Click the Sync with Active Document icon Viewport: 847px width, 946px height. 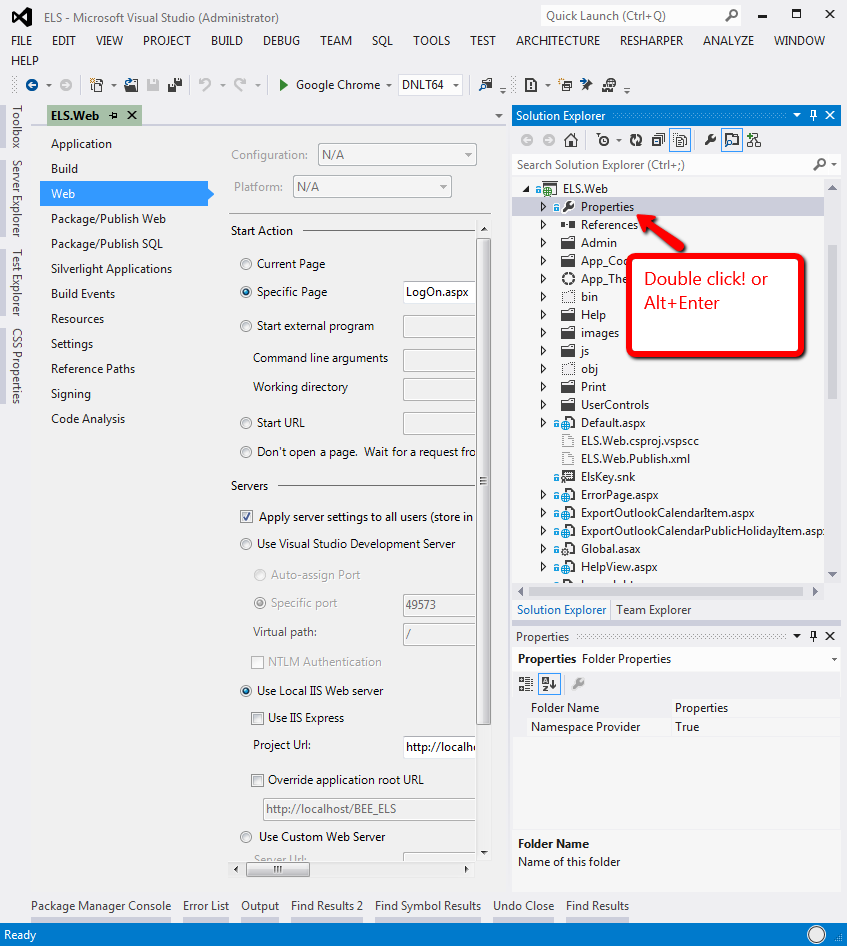[x=731, y=139]
